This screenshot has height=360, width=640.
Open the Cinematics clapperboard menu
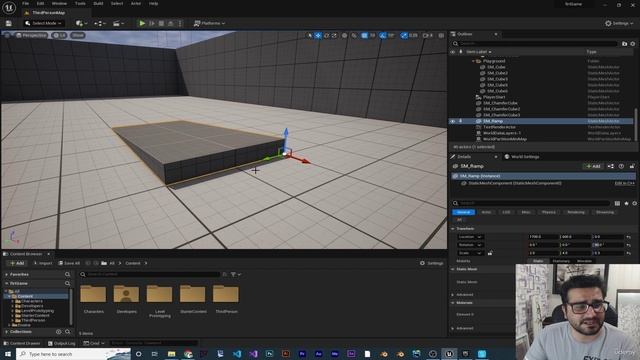pyautogui.click(x=118, y=23)
